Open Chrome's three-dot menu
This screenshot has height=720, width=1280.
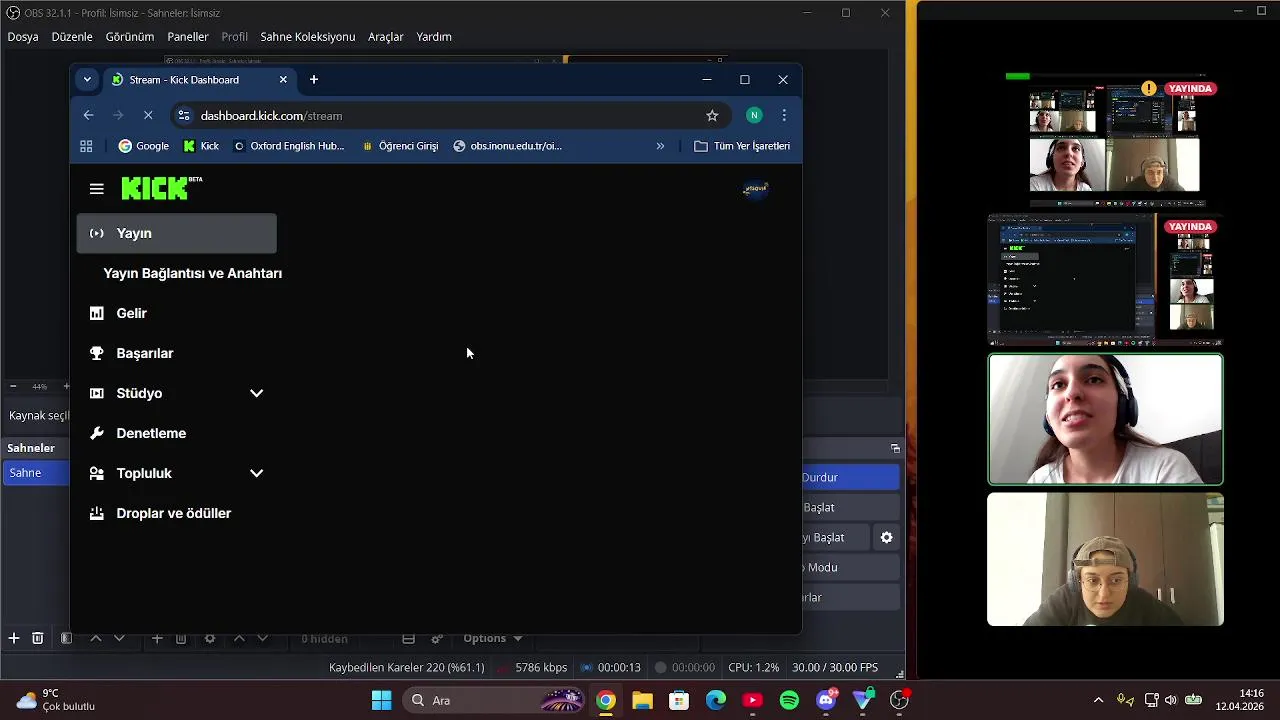coord(784,115)
